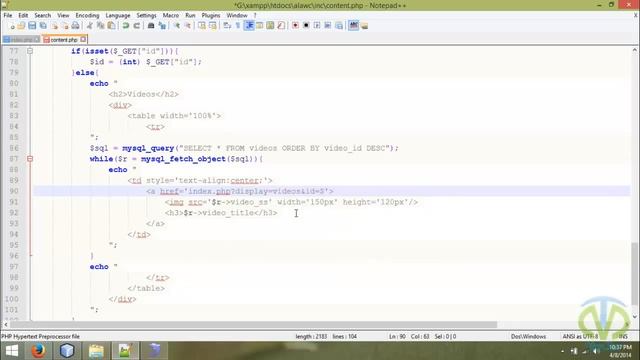Toggle synchronized horizontal scrolling
This screenshot has width=640, height=360.
coord(213,26)
